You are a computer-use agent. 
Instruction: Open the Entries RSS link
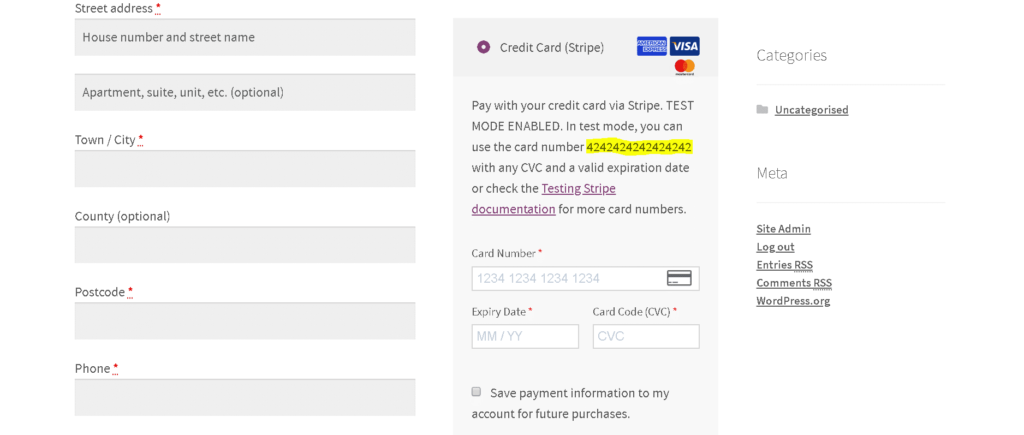(x=784, y=265)
